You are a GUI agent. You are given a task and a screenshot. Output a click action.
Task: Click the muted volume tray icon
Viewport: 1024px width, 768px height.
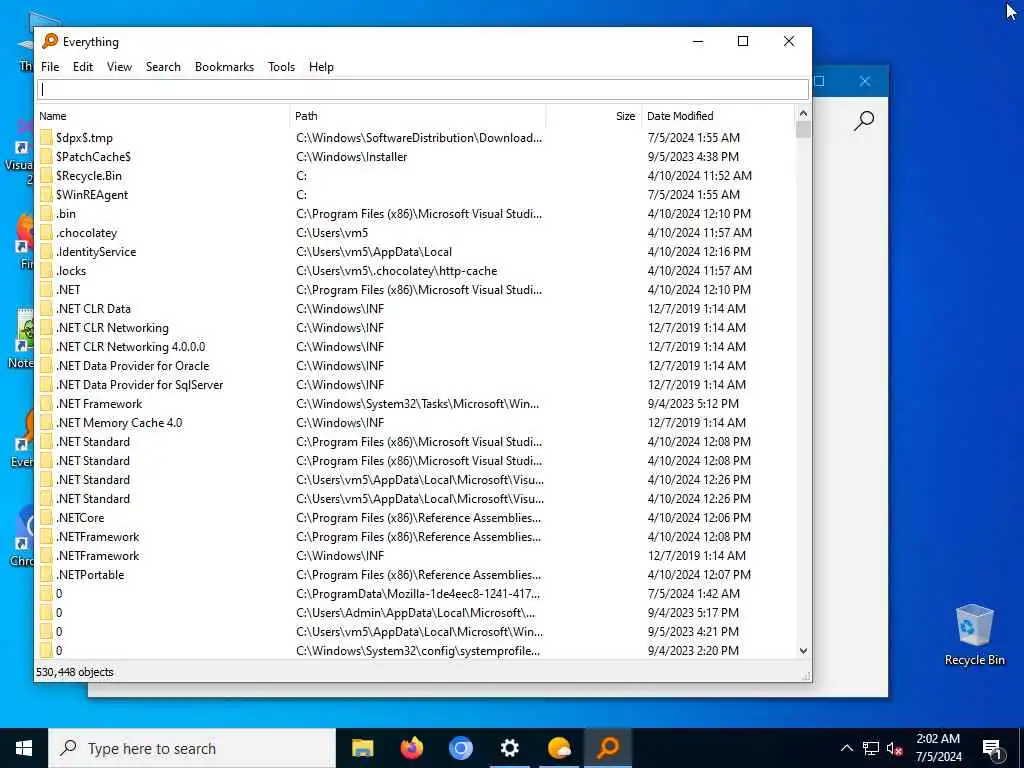click(x=894, y=749)
